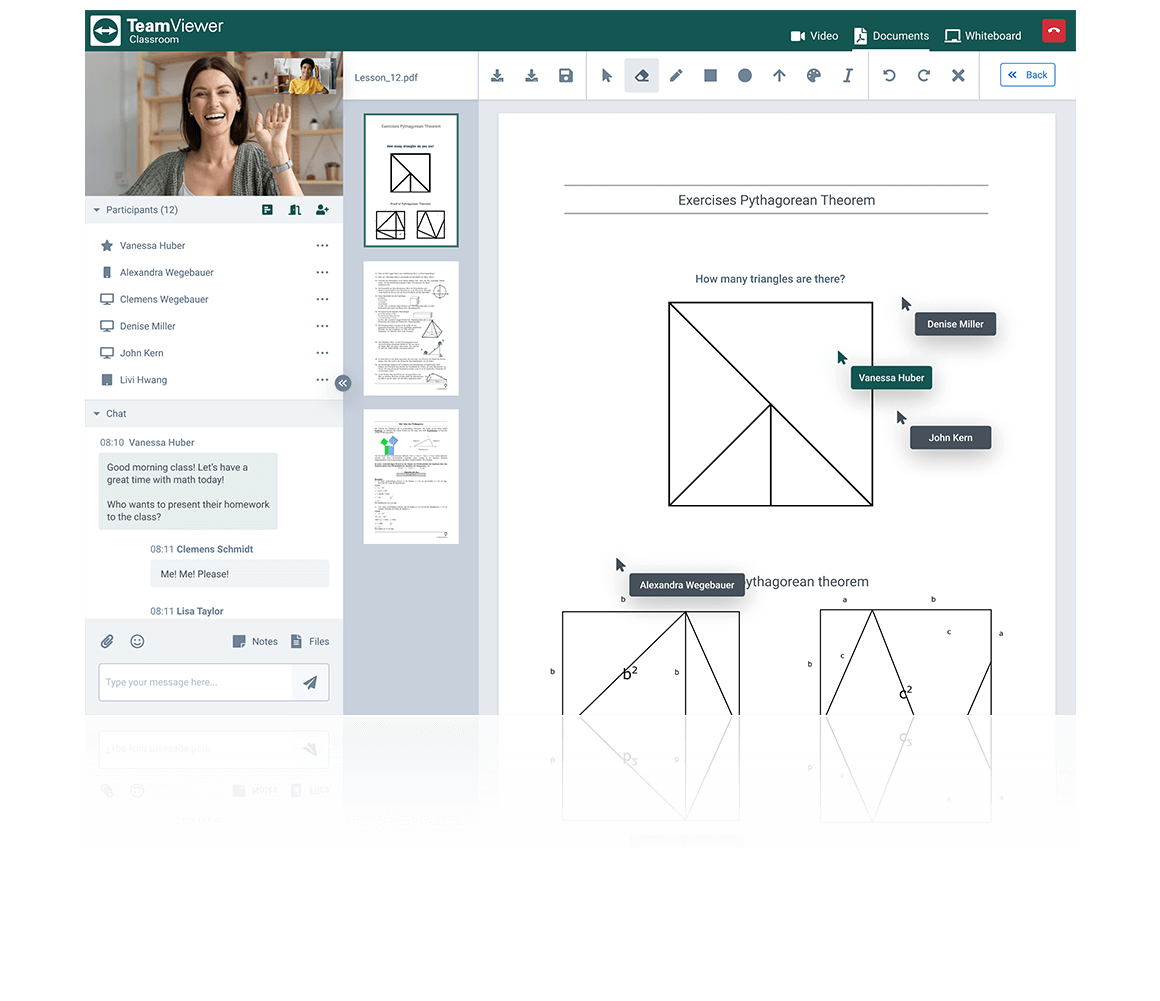Select the text cursor tool

(x=848, y=76)
